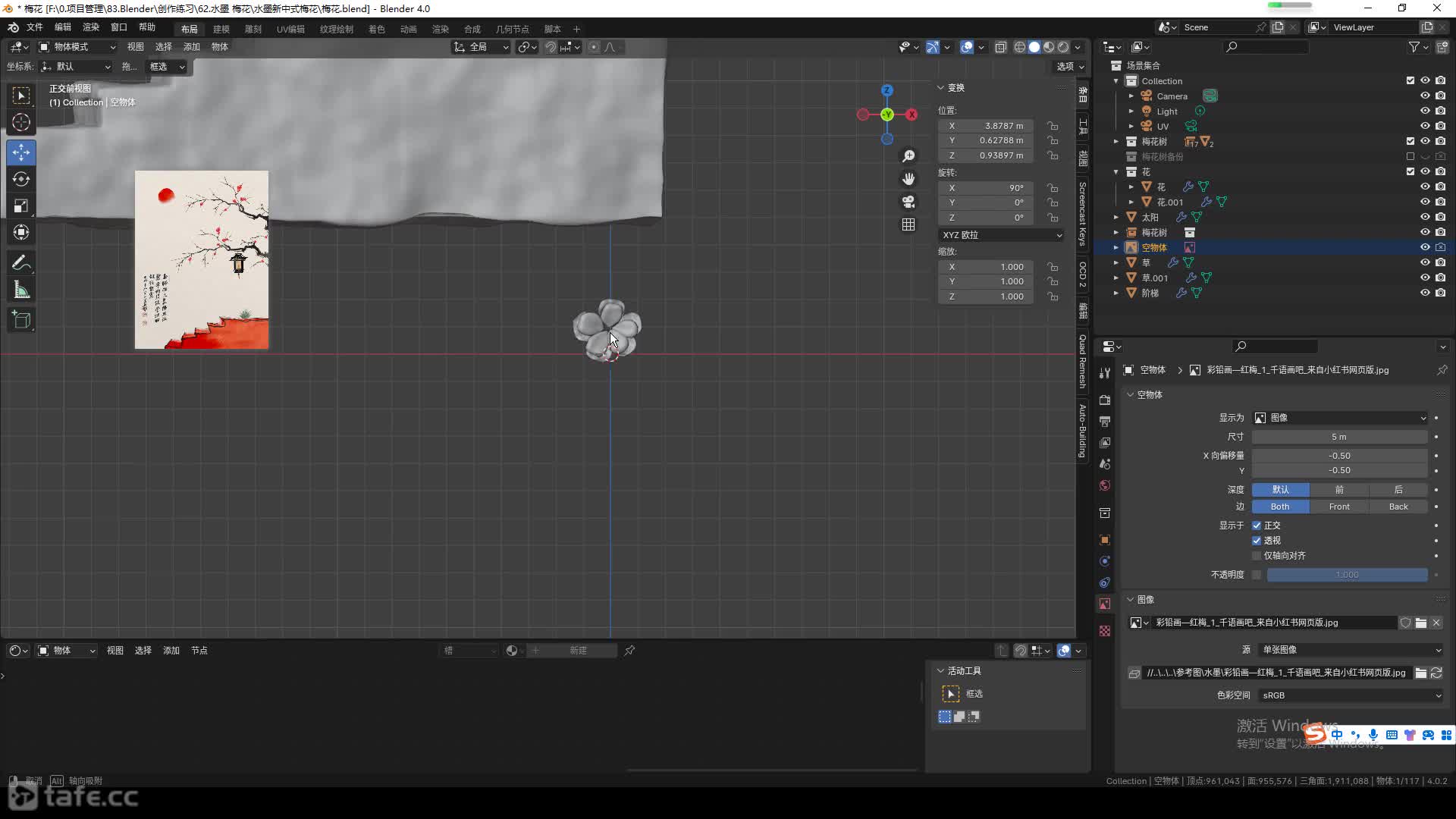Select the Scale tool

click(21, 206)
